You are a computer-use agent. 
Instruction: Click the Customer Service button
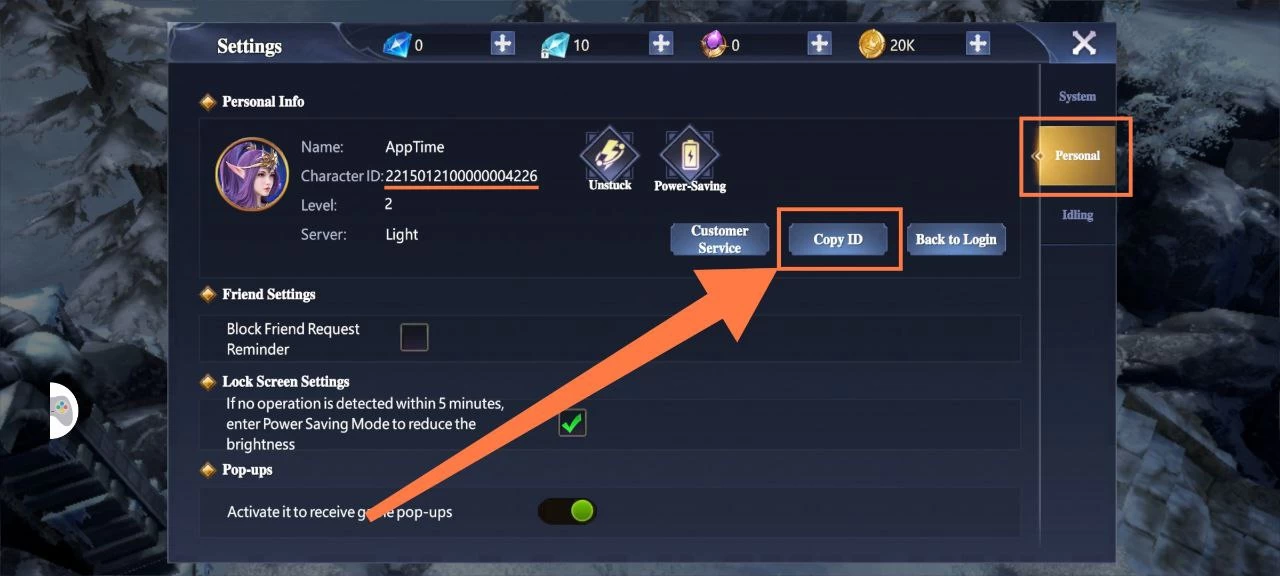720,239
